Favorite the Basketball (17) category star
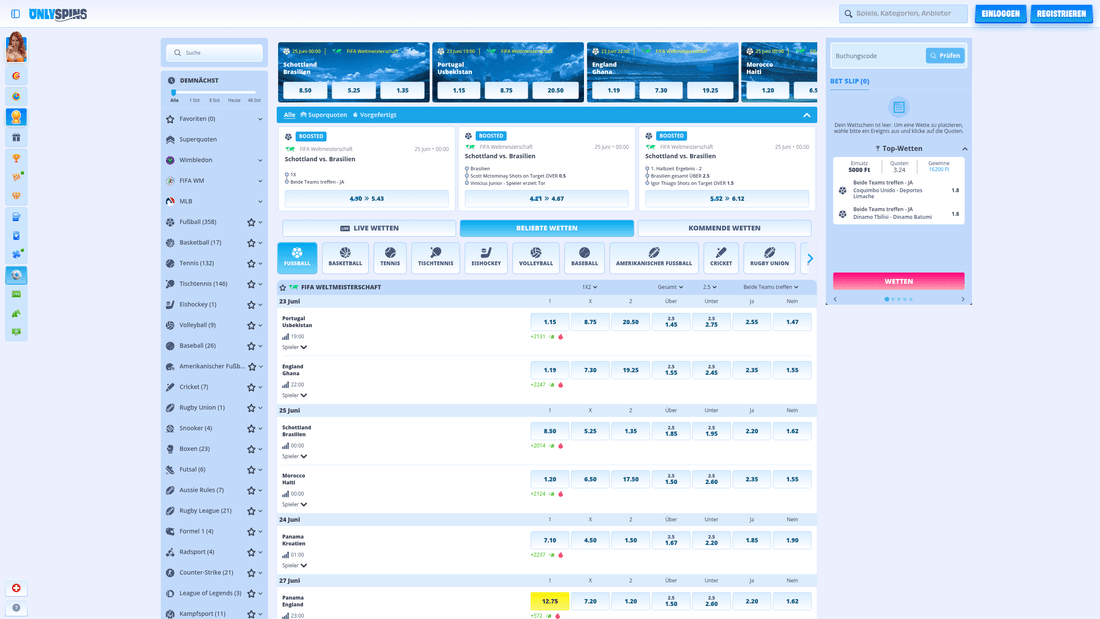 tap(251, 243)
